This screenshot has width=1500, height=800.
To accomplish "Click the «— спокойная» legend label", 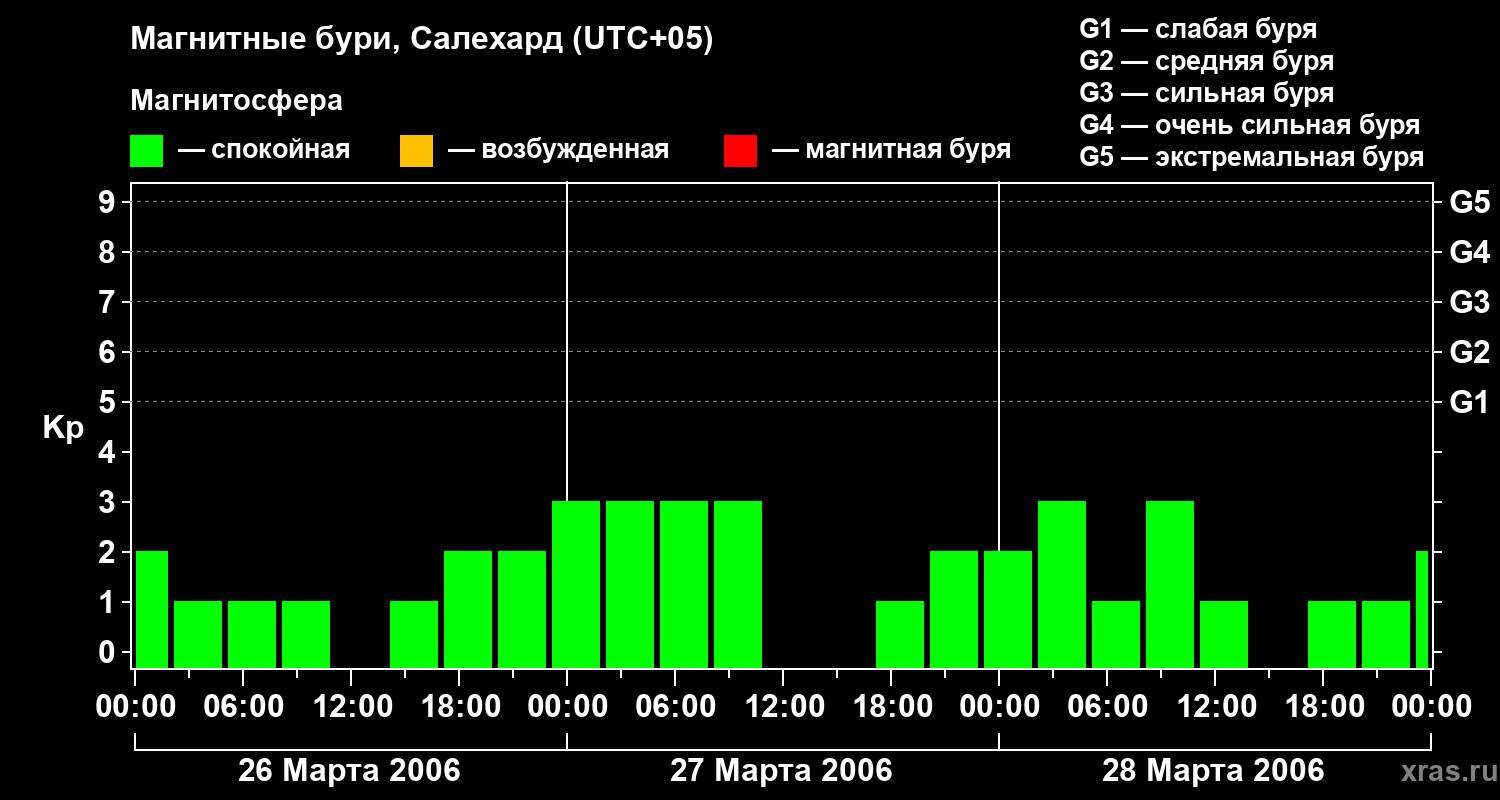I will tap(264, 150).
